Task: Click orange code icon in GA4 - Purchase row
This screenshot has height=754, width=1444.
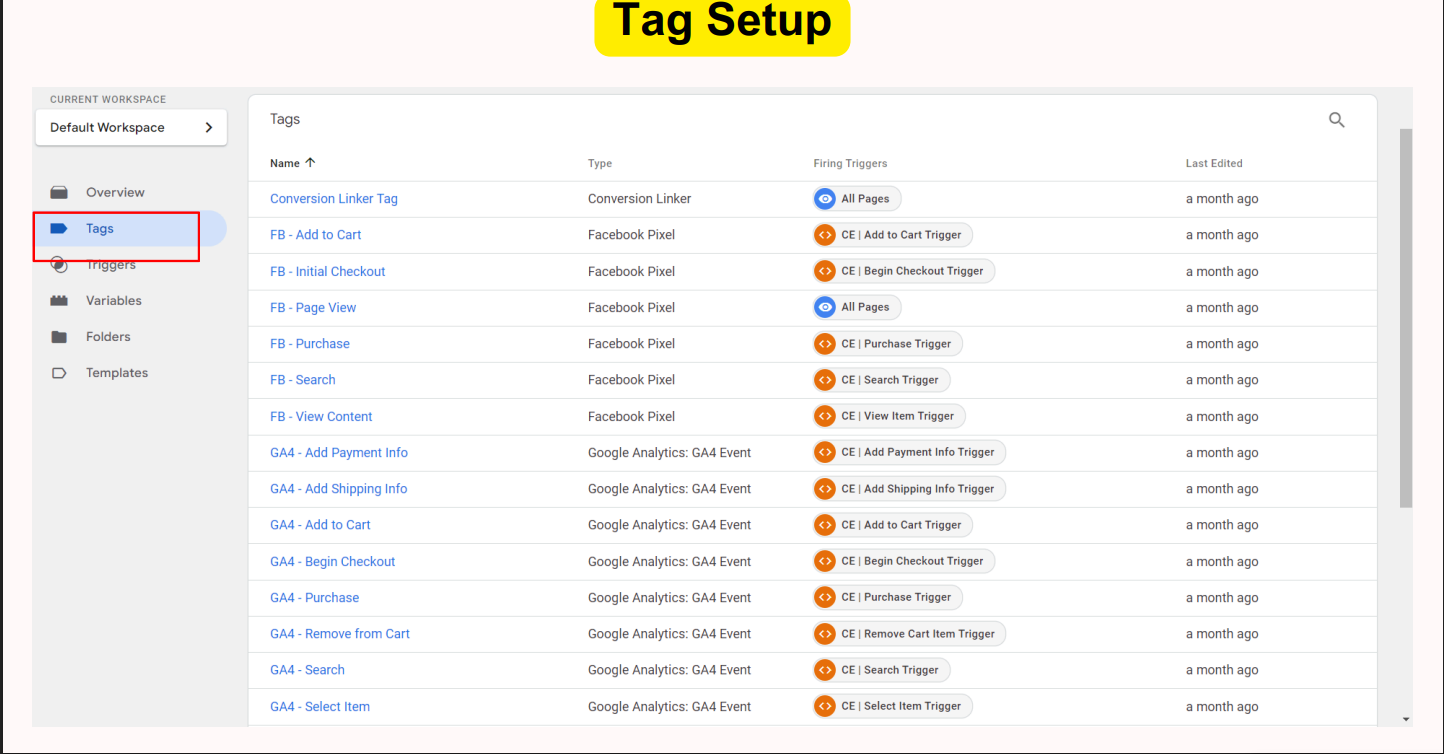Action: 825,597
